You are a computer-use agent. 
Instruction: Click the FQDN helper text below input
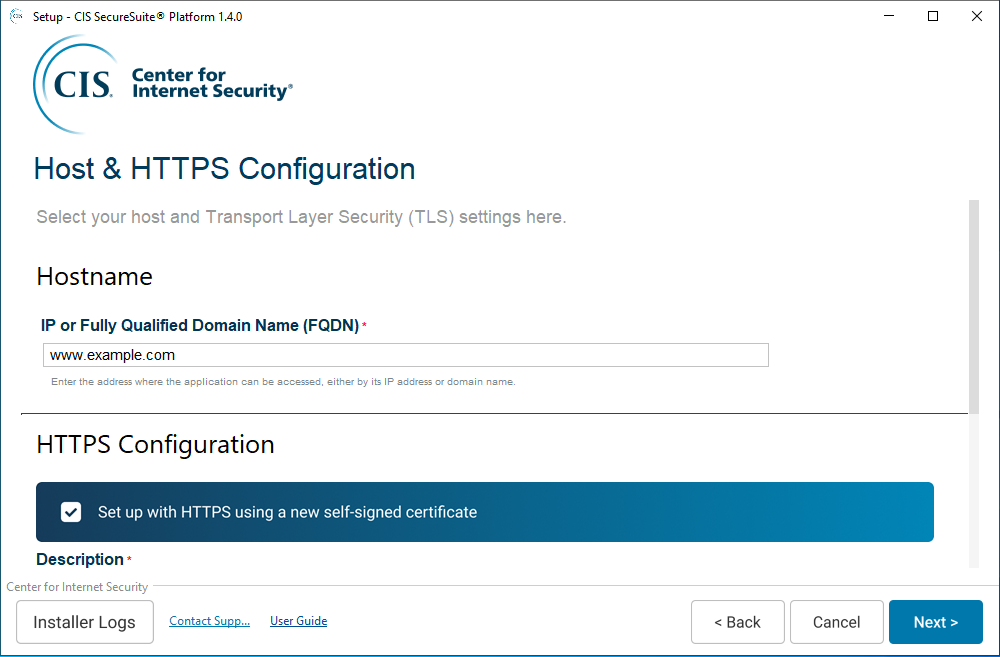coord(283,382)
